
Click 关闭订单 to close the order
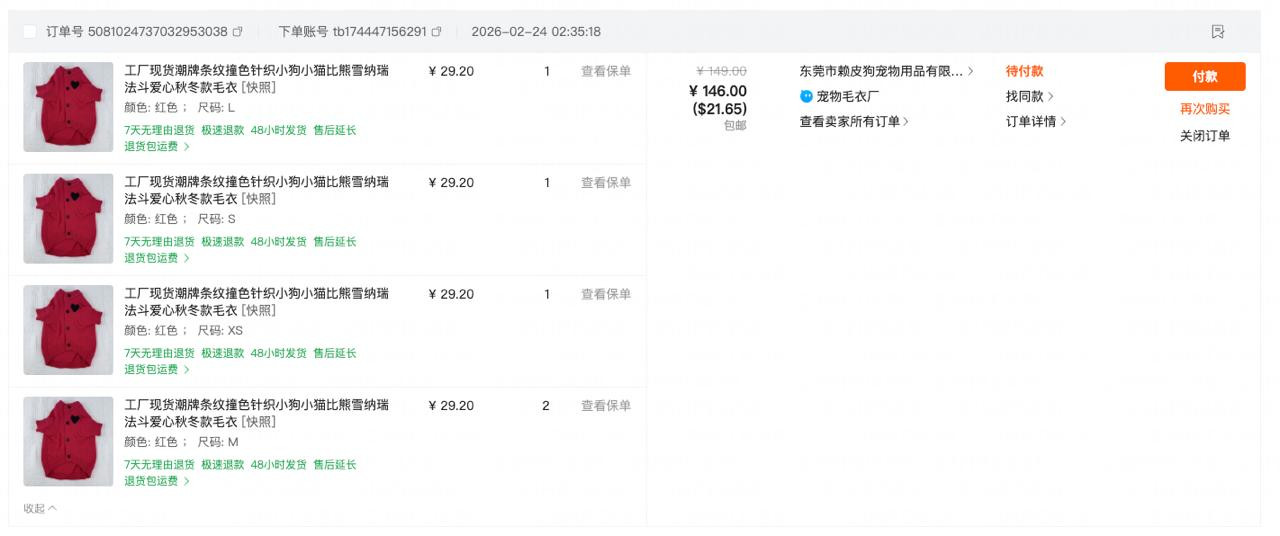pos(1204,136)
